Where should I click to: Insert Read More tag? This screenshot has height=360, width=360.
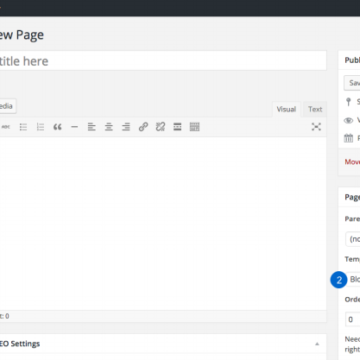coord(177,127)
